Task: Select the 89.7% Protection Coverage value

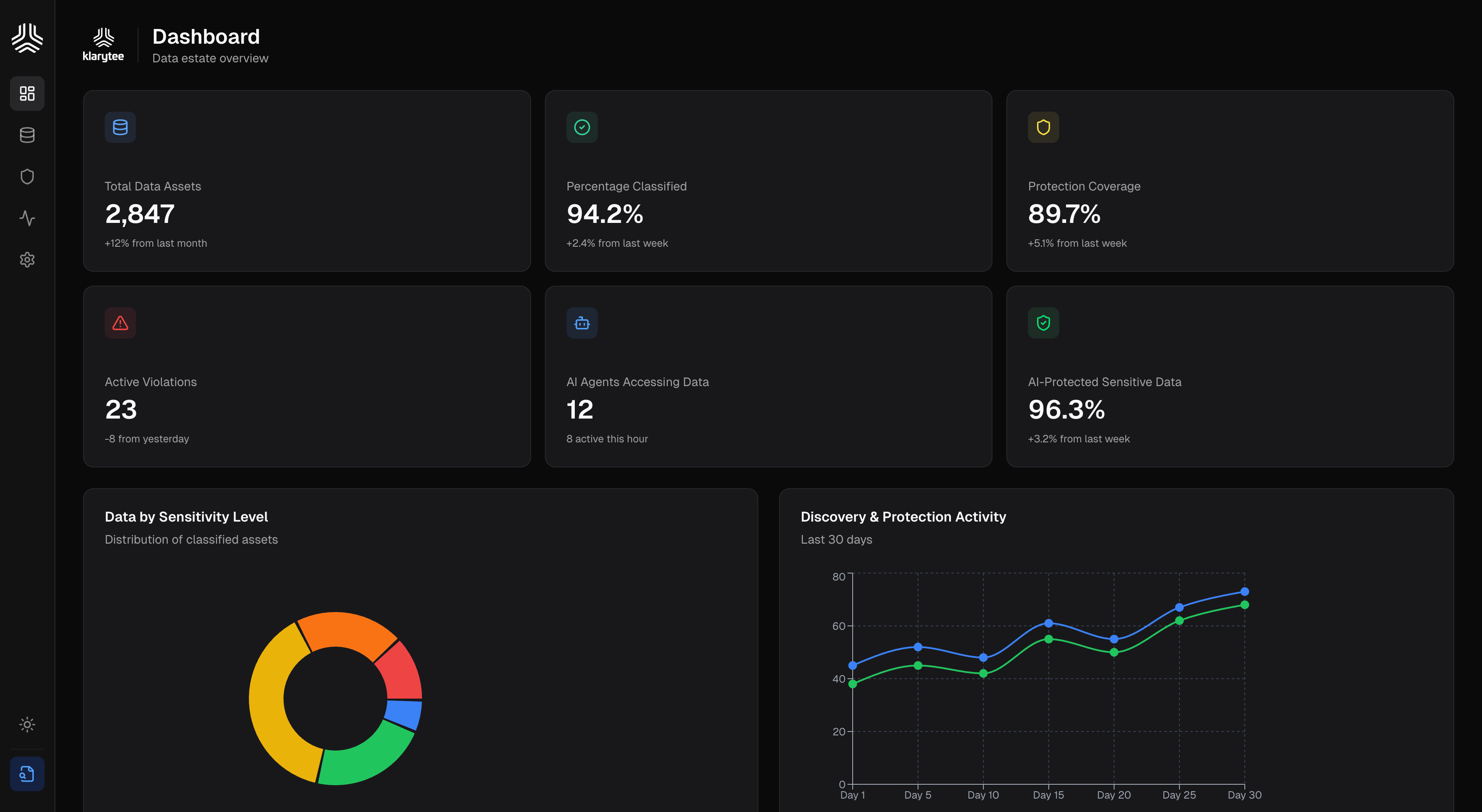Action: [x=1064, y=214]
